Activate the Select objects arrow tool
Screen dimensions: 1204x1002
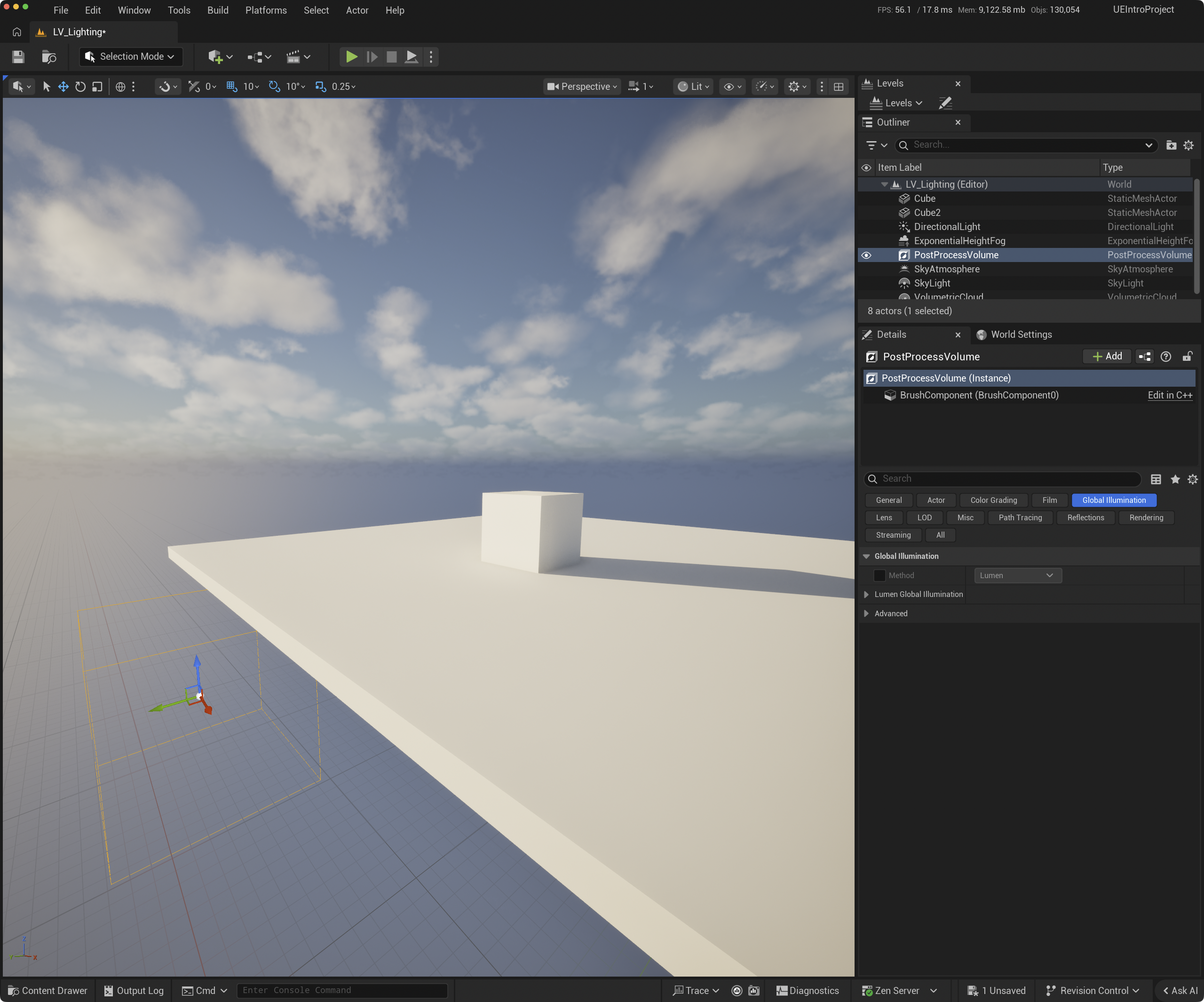(x=47, y=87)
